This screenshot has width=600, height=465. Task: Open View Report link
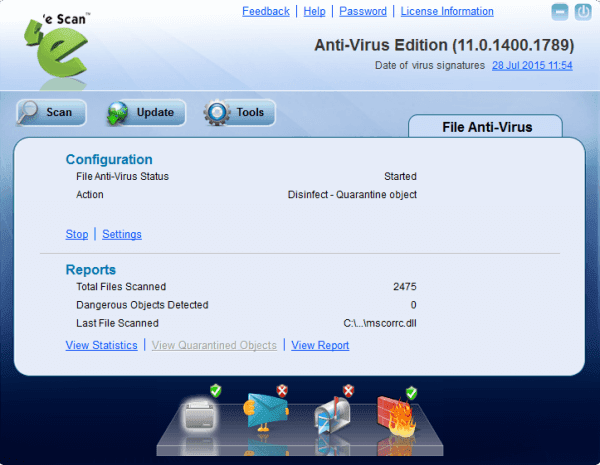pyautogui.click(x=320, y=345)
